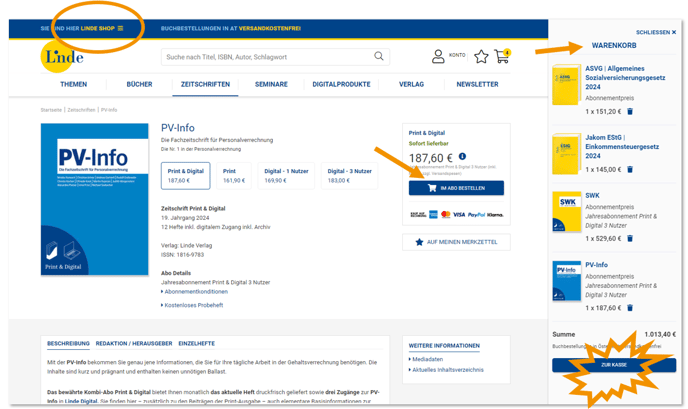Click Im Abo bestellen button
This screenshot has width=688, height=409.
456,188
